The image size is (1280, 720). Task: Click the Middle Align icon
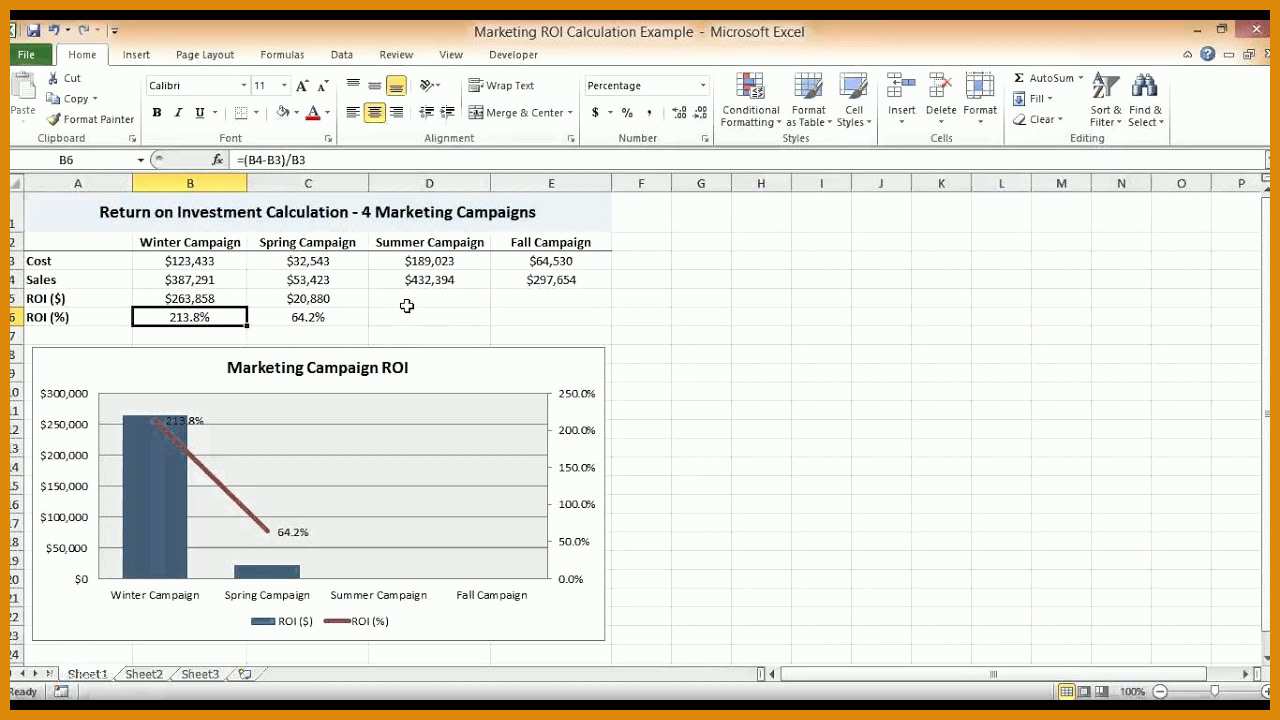(x=375, y=86)
